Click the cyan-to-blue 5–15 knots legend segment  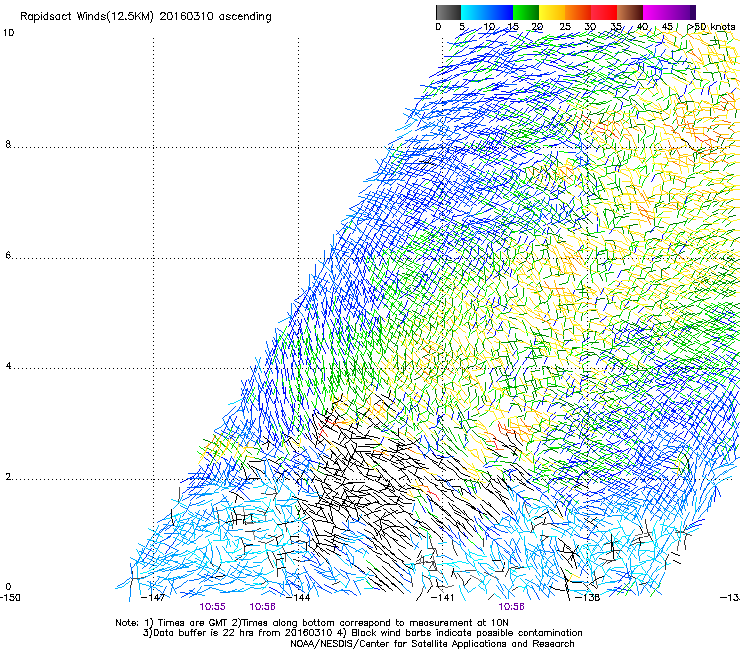point(487,12)
